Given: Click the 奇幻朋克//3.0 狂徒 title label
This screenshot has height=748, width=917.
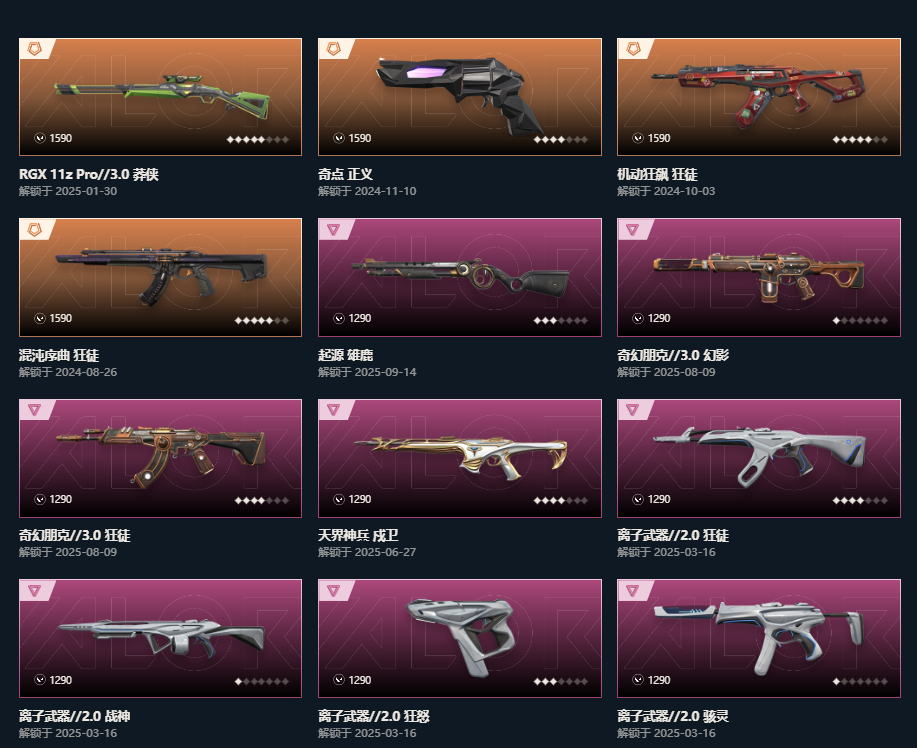Looking at the screenshot, I should coord(74,535).
